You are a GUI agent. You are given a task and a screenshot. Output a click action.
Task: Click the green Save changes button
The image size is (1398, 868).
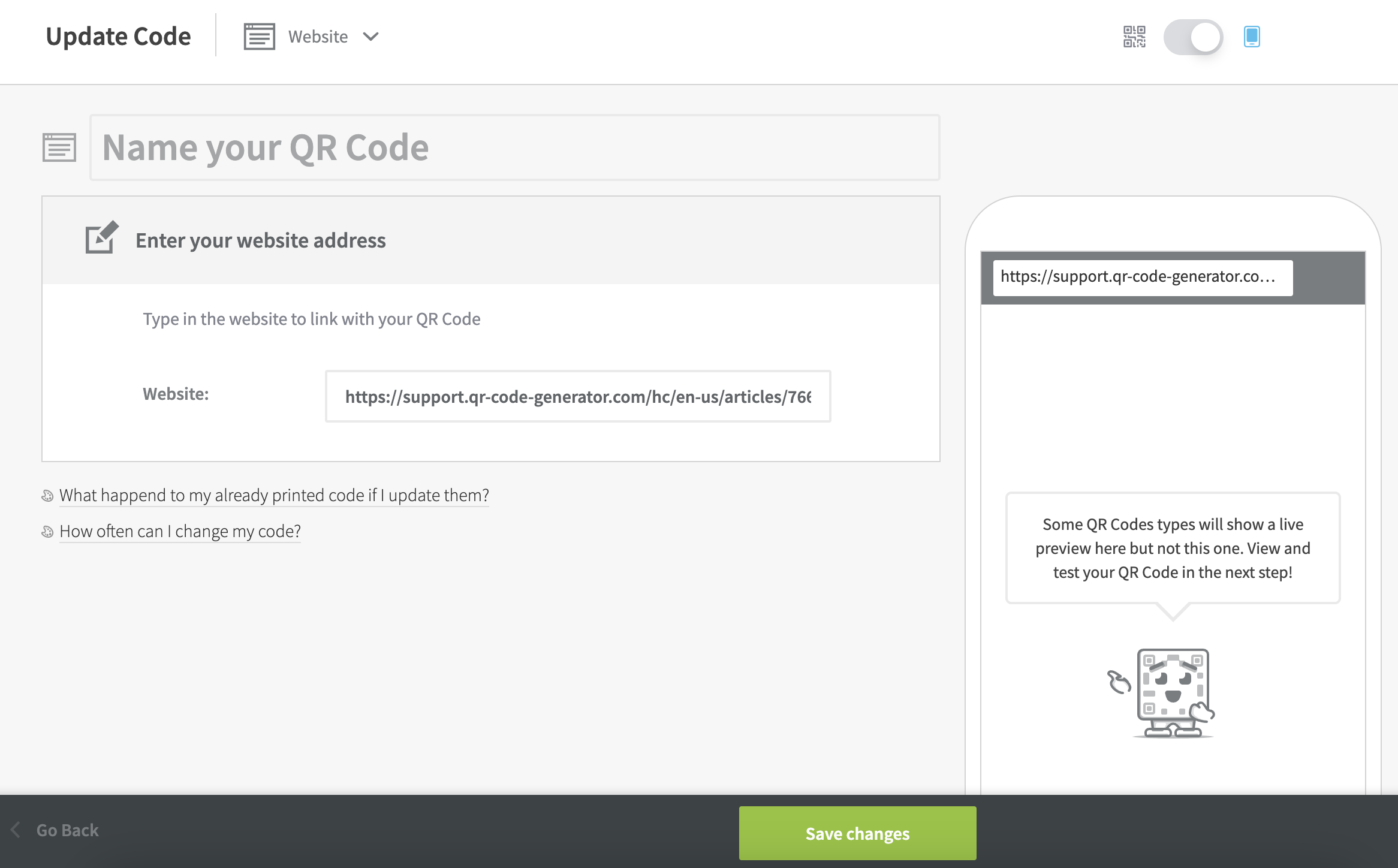pos(857,833)
